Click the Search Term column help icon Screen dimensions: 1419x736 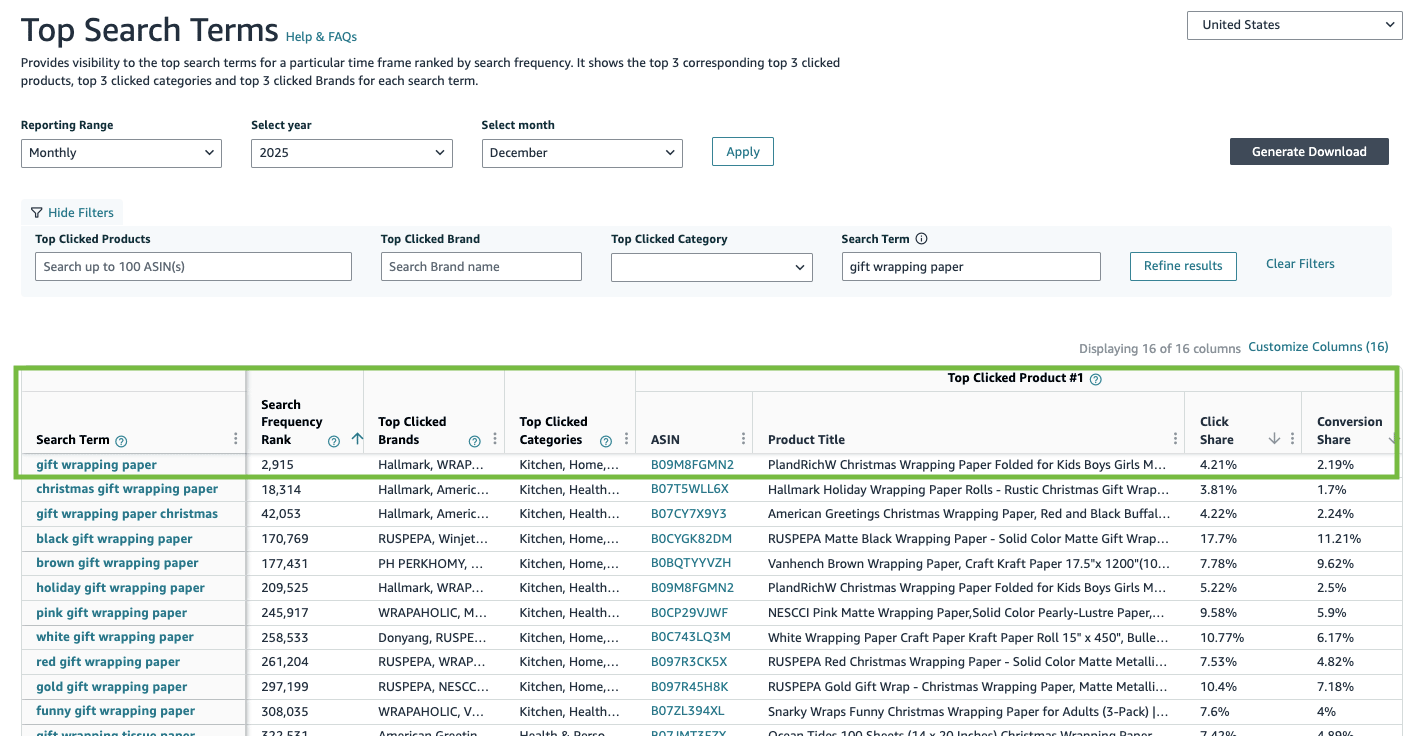pyautogui.click(x=121, y=441)
